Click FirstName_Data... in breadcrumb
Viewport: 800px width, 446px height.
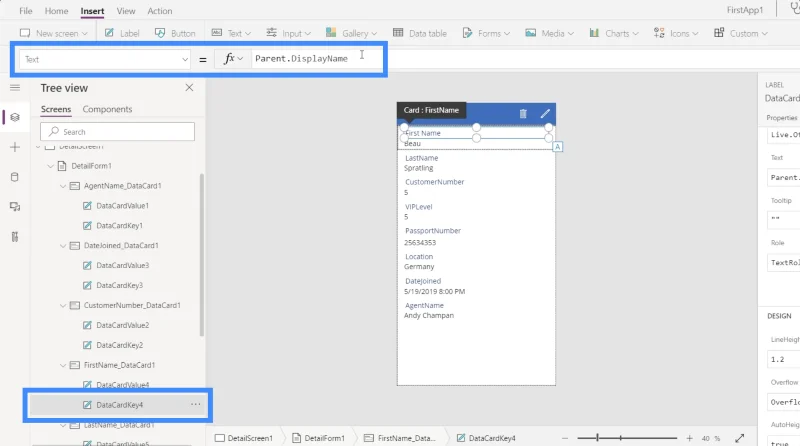401,438
